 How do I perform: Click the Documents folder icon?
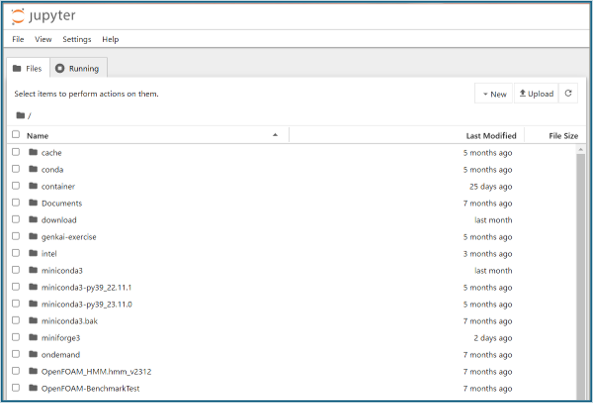[33, 203]
